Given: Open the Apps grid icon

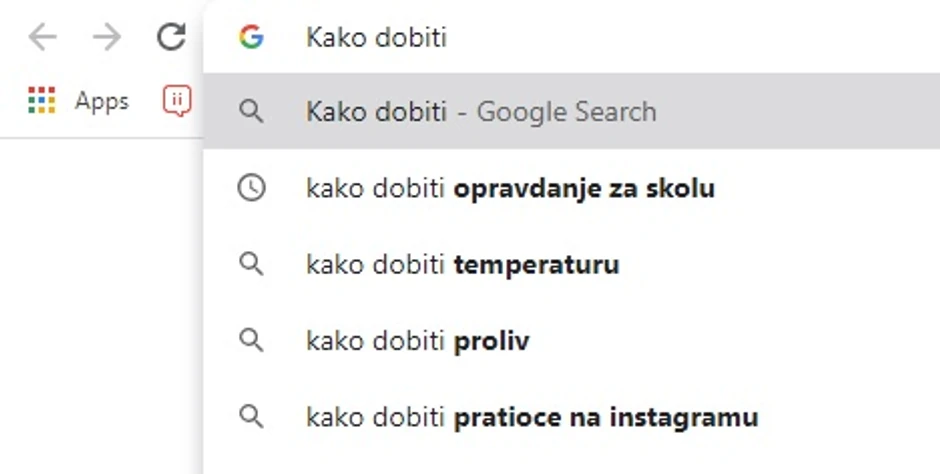Looking at the screenshot, I should 41,100.
